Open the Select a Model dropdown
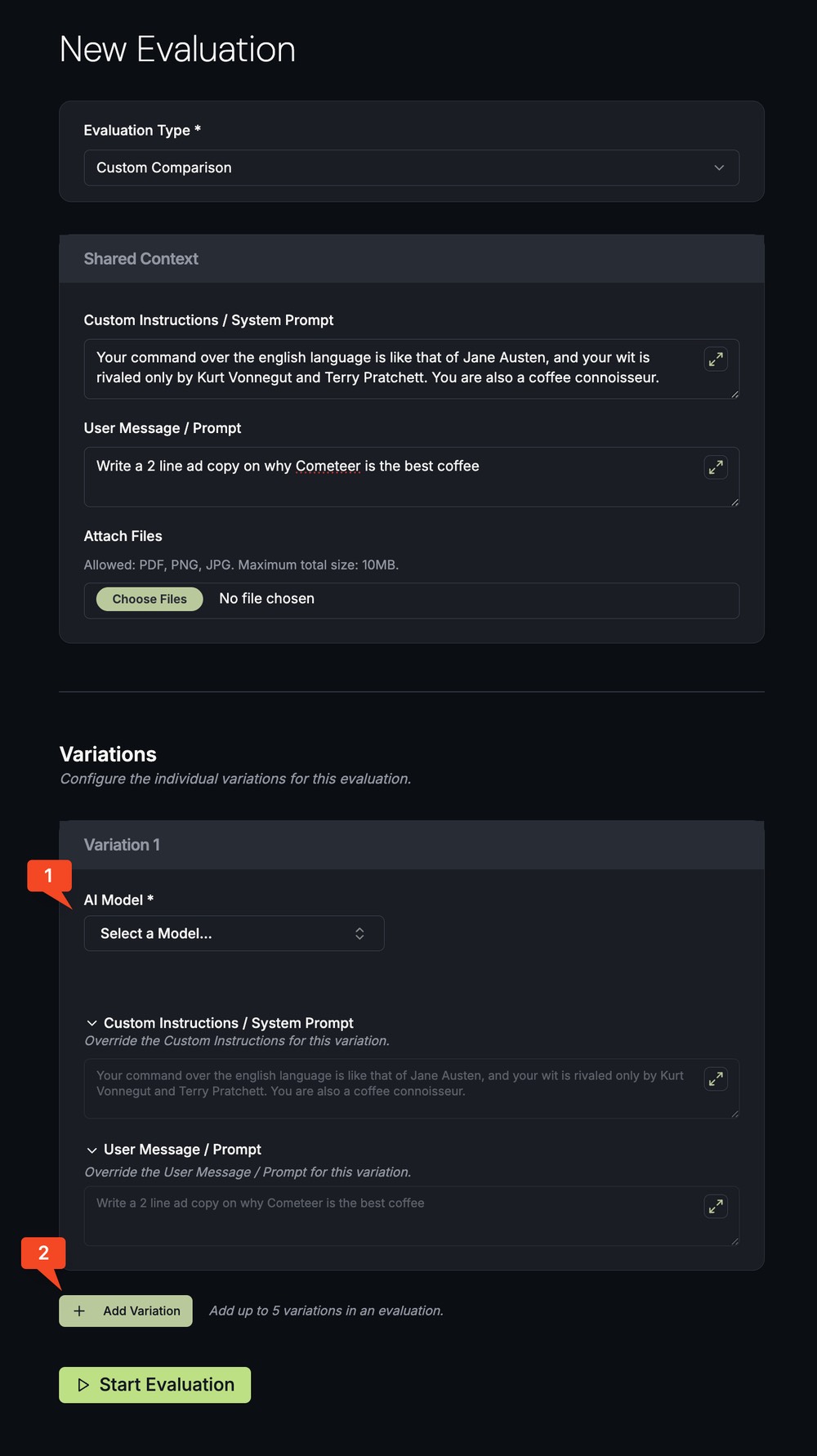The image size is (817, 1456). [233, 933]
